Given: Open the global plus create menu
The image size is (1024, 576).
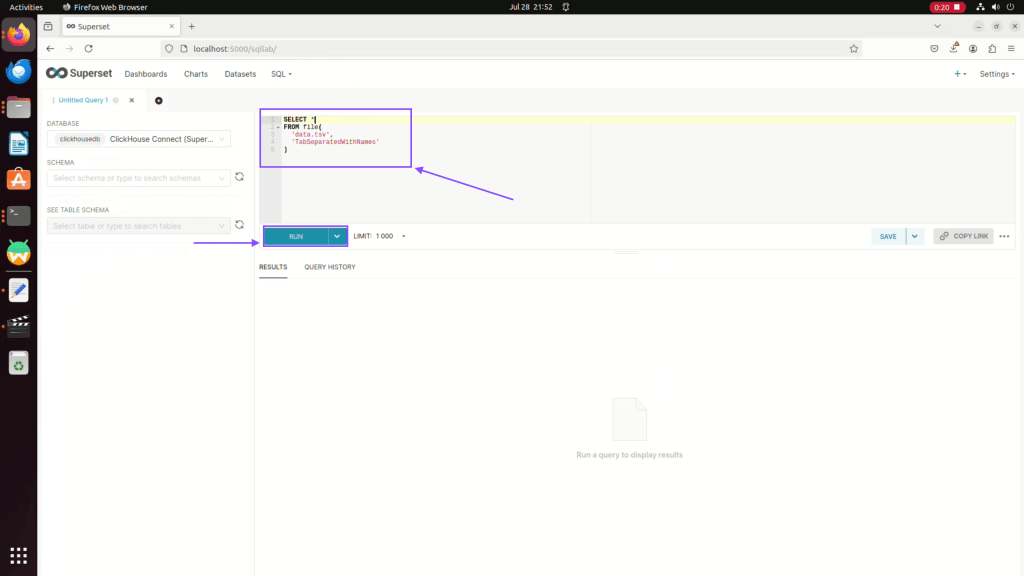Looking at the screenshot, I should point(959,74).
